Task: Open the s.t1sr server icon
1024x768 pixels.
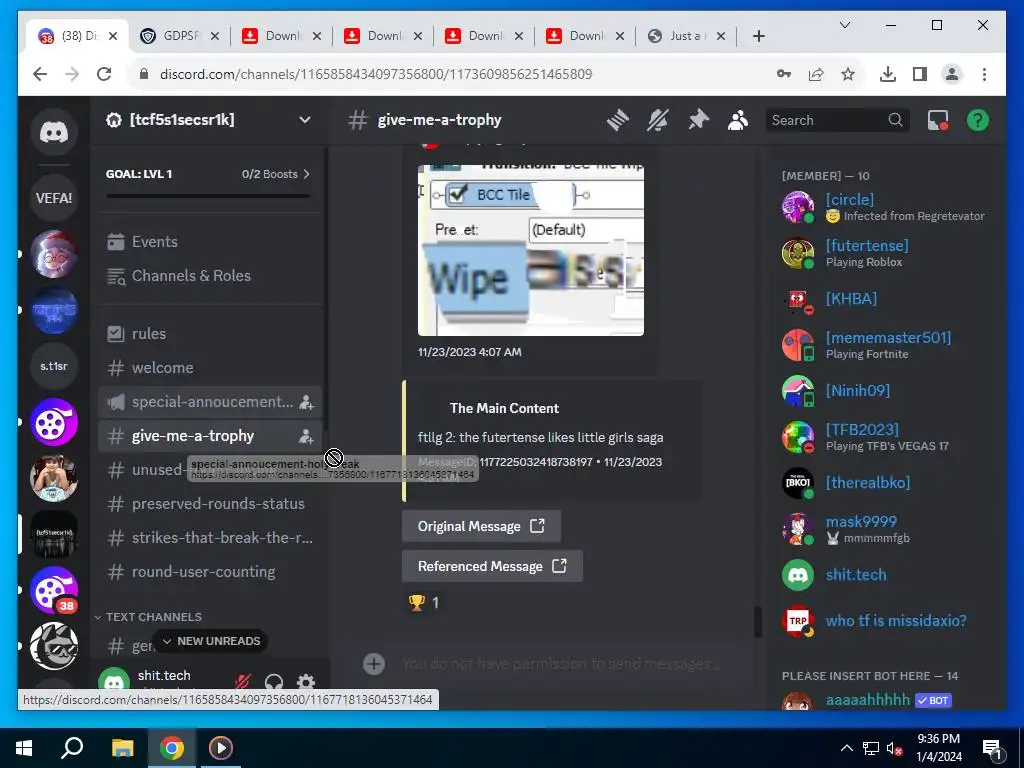Action: point(54,366)
